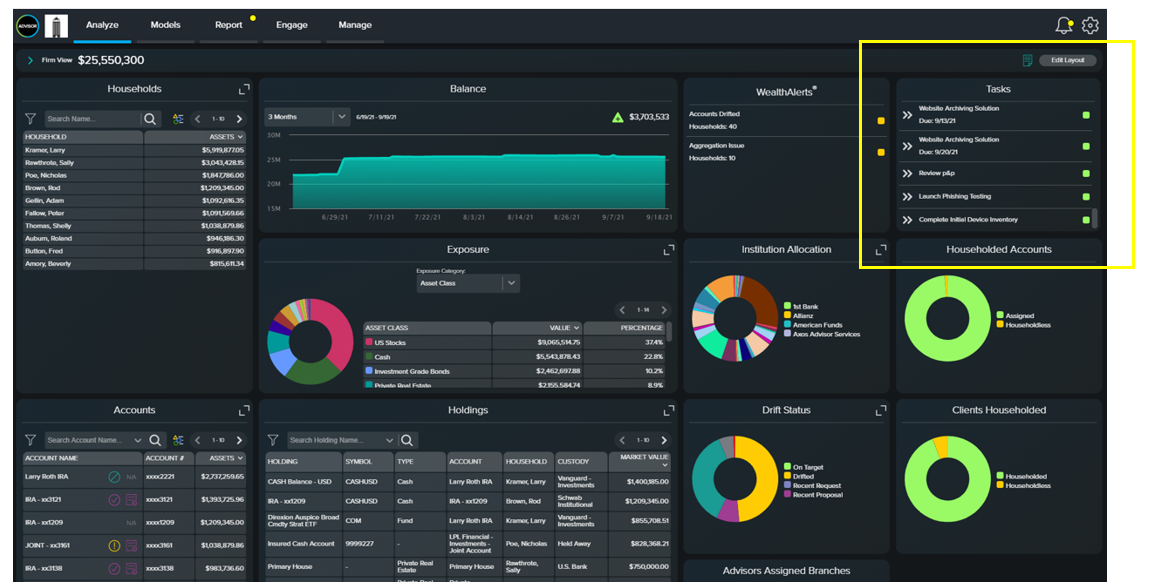Switch to the Models tab
The height and width of the screenshot is (588, 1166).
tap(165, 25)
